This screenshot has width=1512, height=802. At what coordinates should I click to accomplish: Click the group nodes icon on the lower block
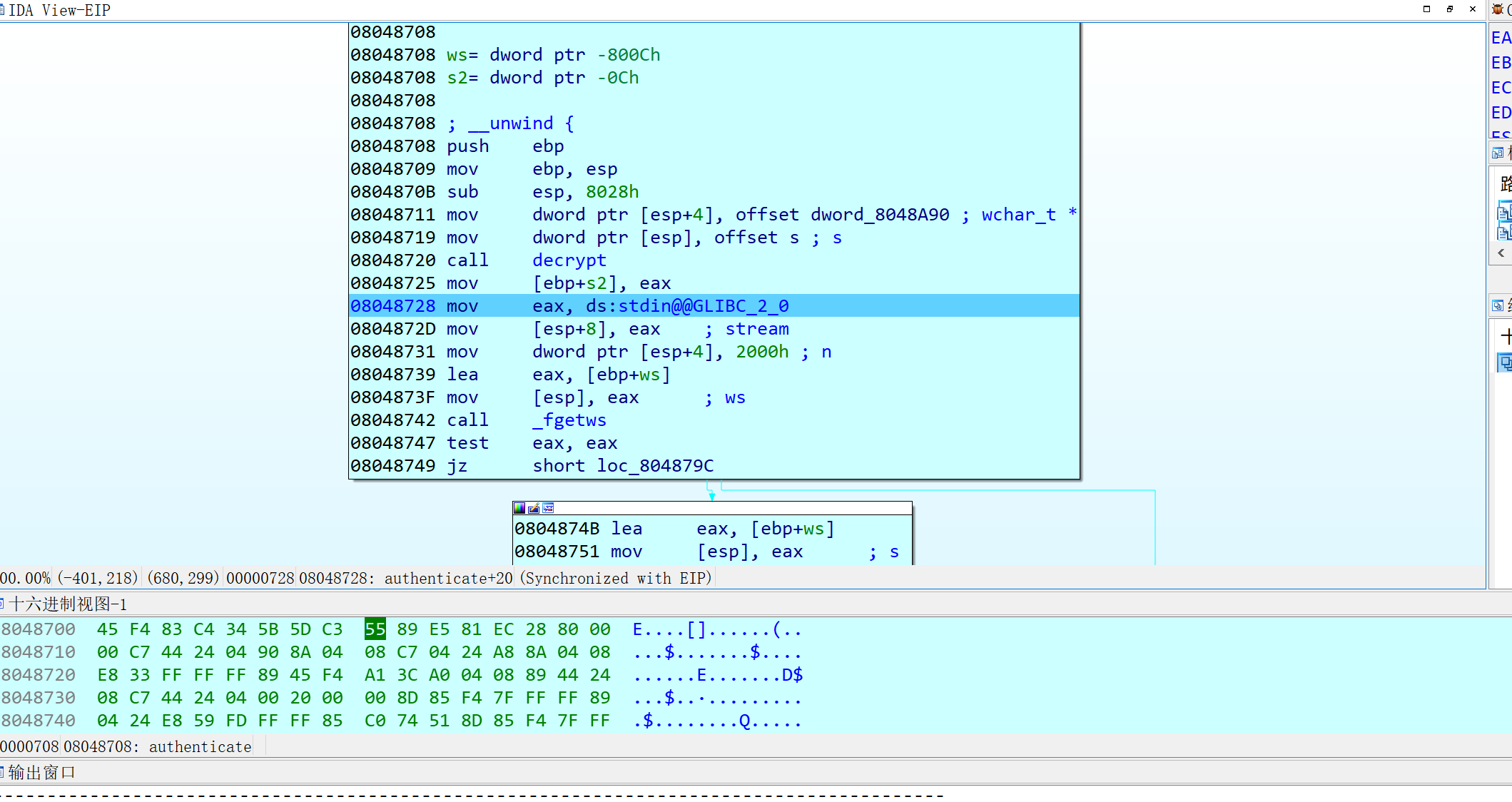pos(548,508)
